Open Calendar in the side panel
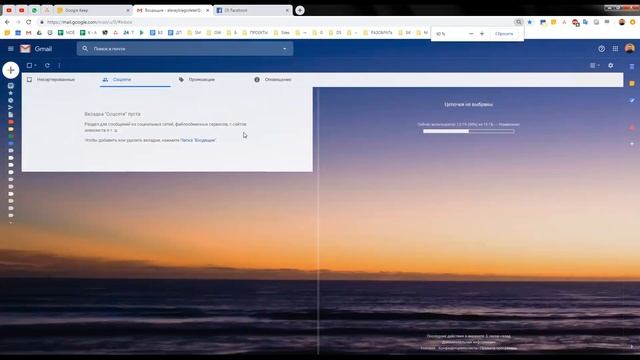Screen dimensions: 640x360 pos(632,67)
